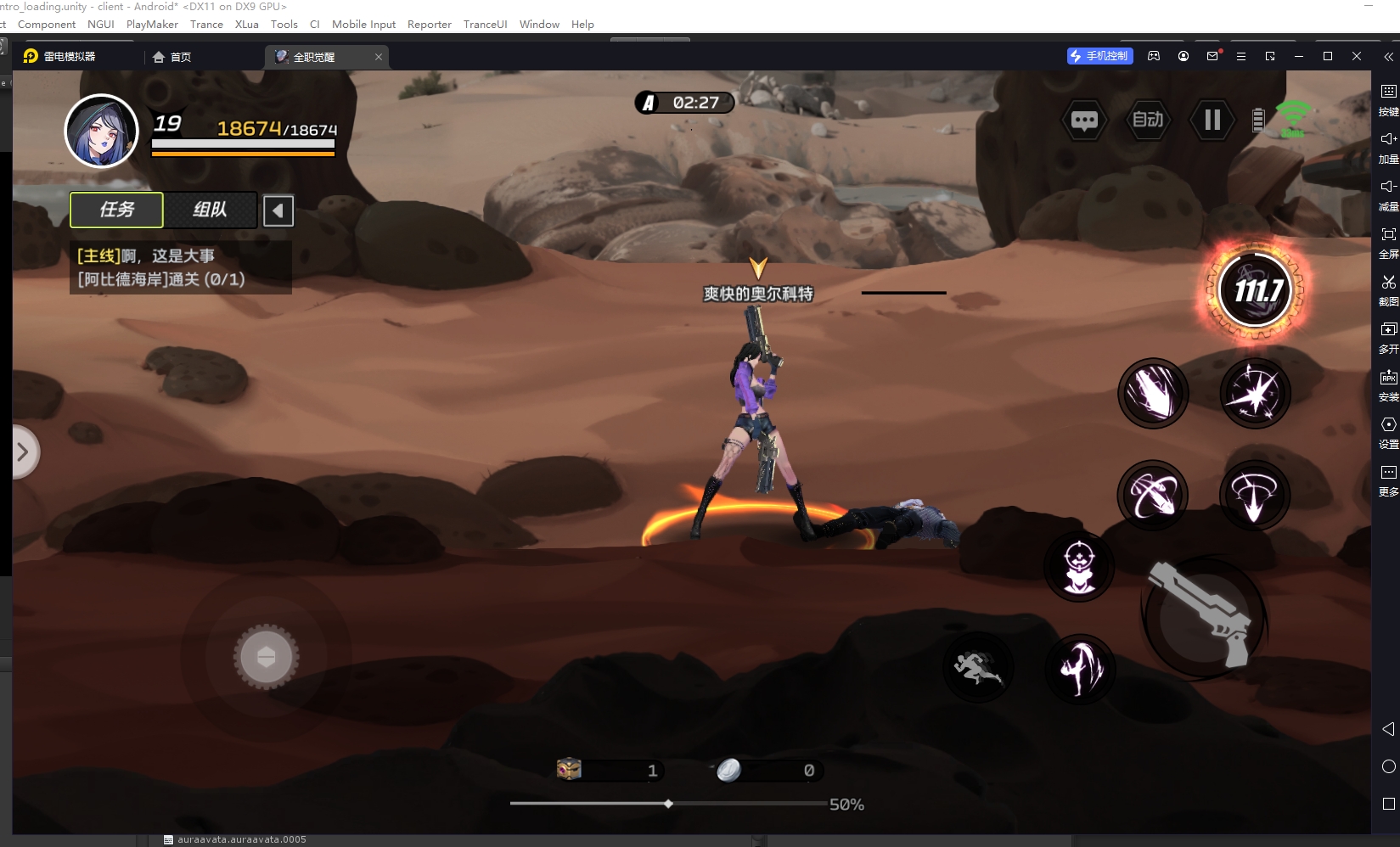Take a screenshot with 截图

click(1388, 290)
